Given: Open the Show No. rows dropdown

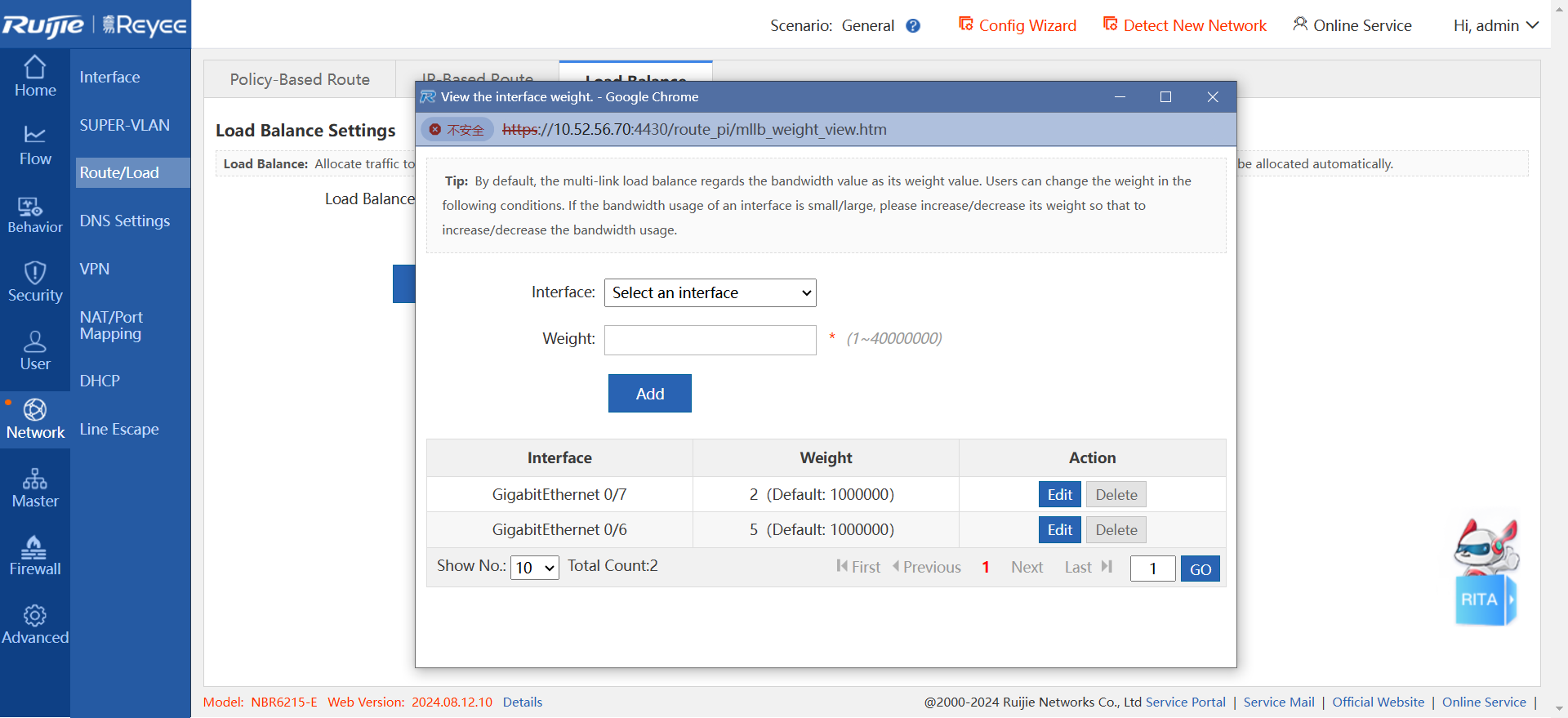Looking at the screenshot, I should click(534, 568).
